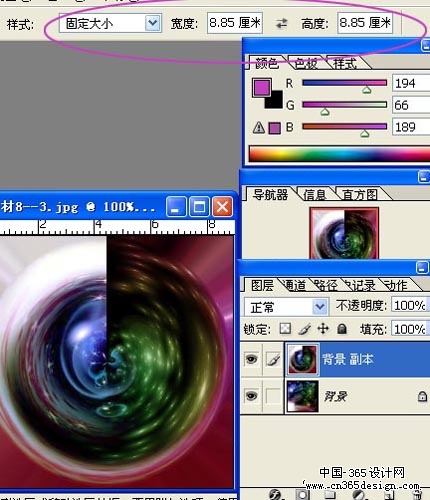Viewport: 430px width, 500px height.
Task: Enable lock position move icon
Action: coord(323,329)
